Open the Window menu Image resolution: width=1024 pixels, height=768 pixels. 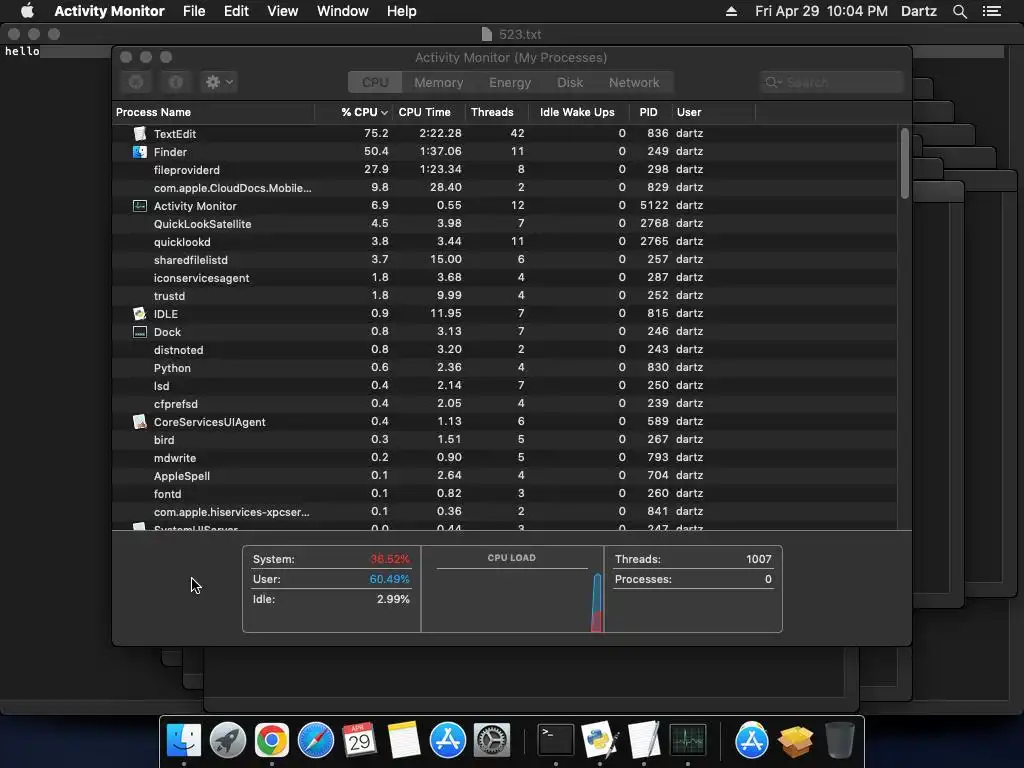[342, 11]
